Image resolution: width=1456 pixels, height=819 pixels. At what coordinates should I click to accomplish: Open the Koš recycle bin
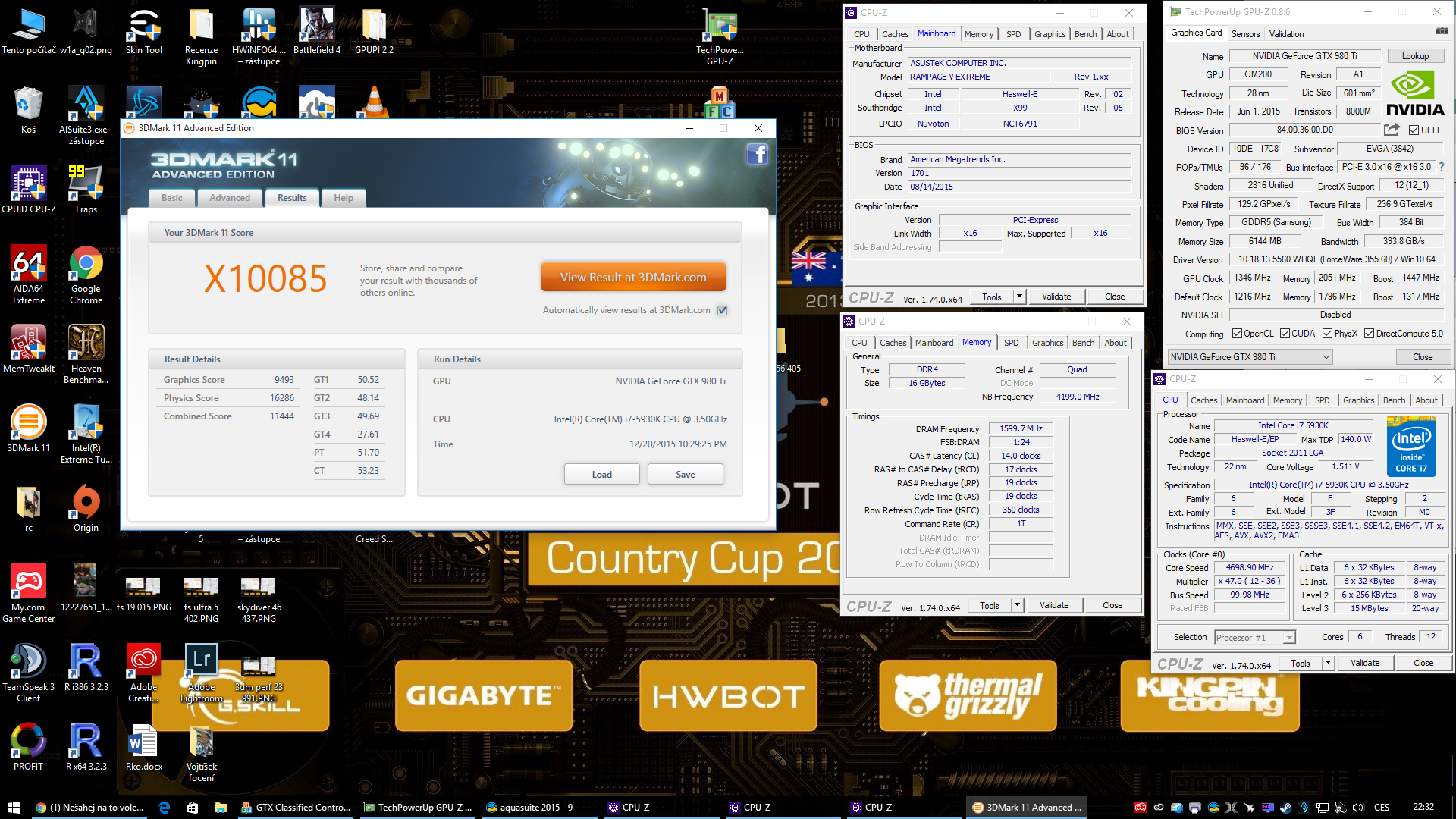click(x=28, y=110)
